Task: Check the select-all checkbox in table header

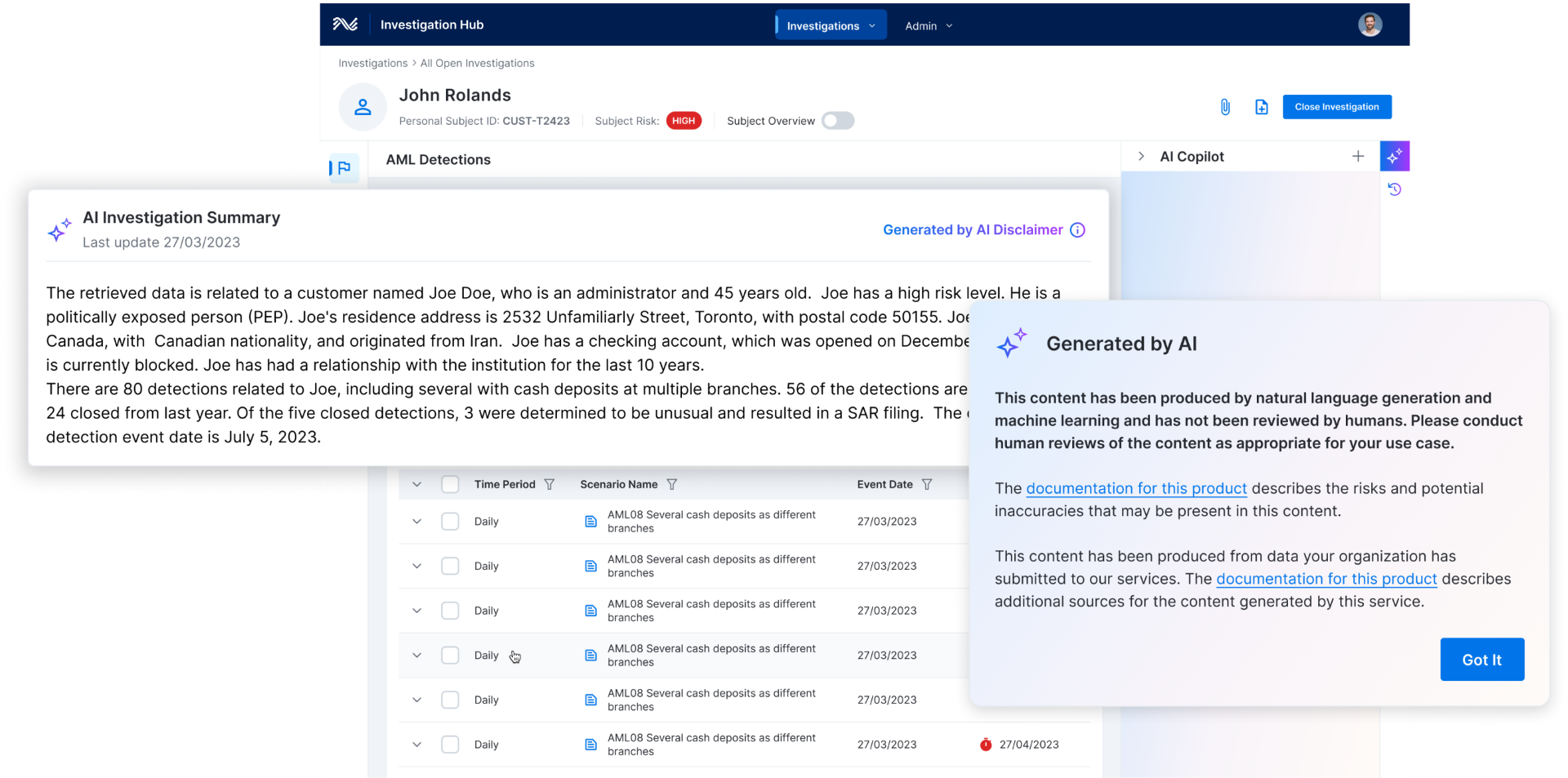Action: [450, 484]
